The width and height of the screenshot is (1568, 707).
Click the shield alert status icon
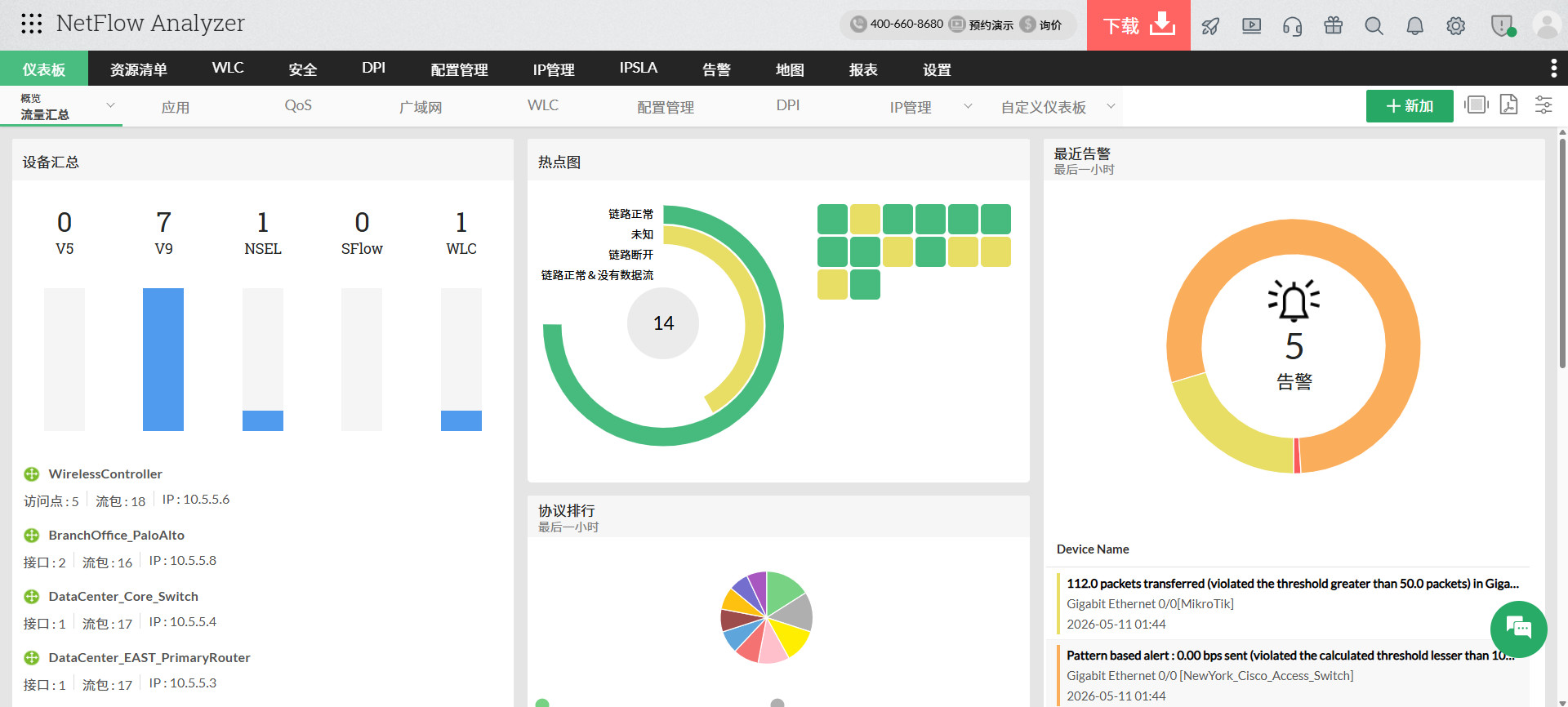(x=1503, y=26)
